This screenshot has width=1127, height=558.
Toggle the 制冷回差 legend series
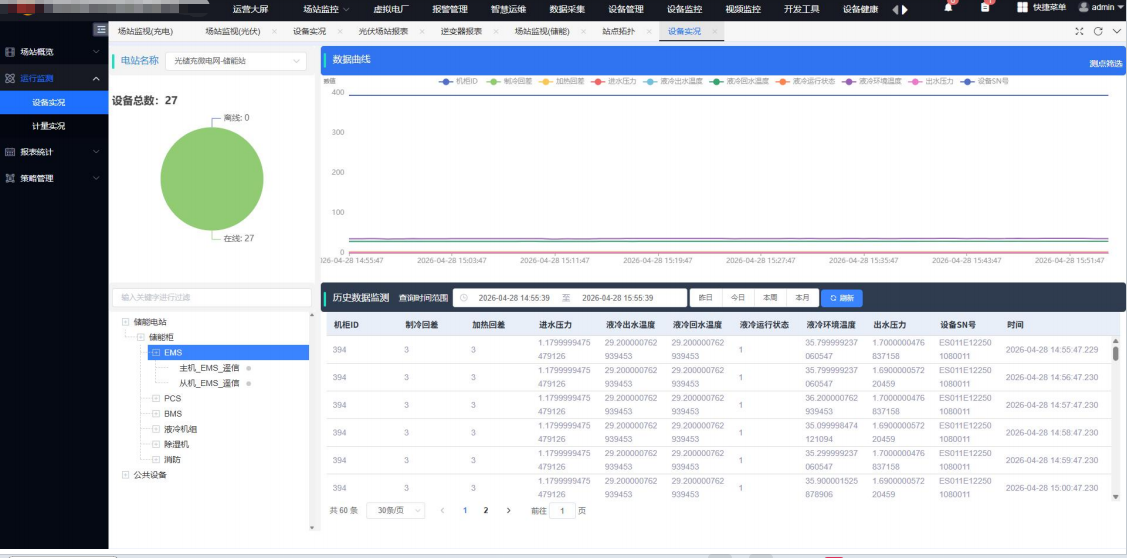[x=510, y=81]
